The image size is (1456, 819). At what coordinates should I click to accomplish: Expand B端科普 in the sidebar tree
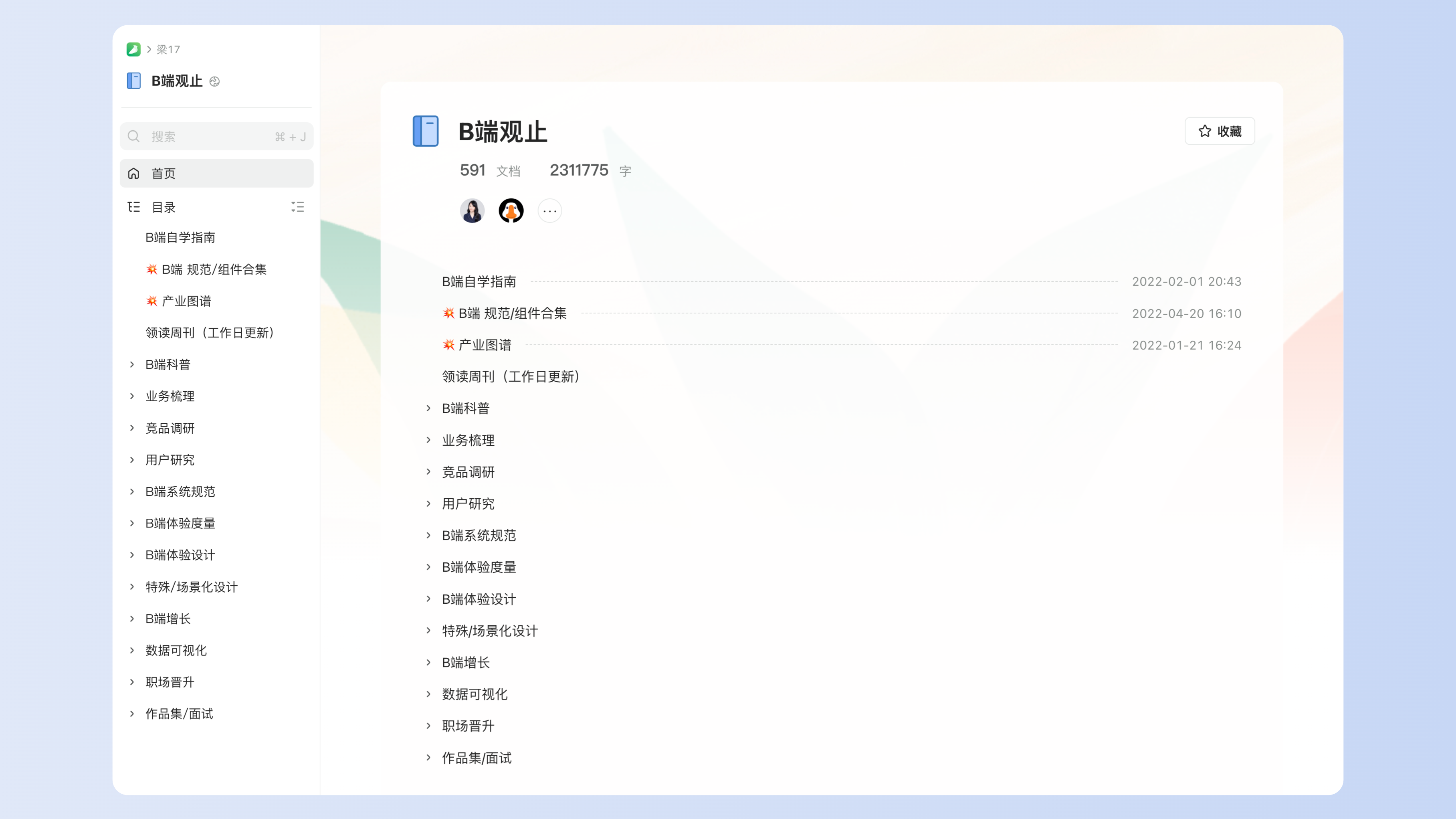click(132, 364)
